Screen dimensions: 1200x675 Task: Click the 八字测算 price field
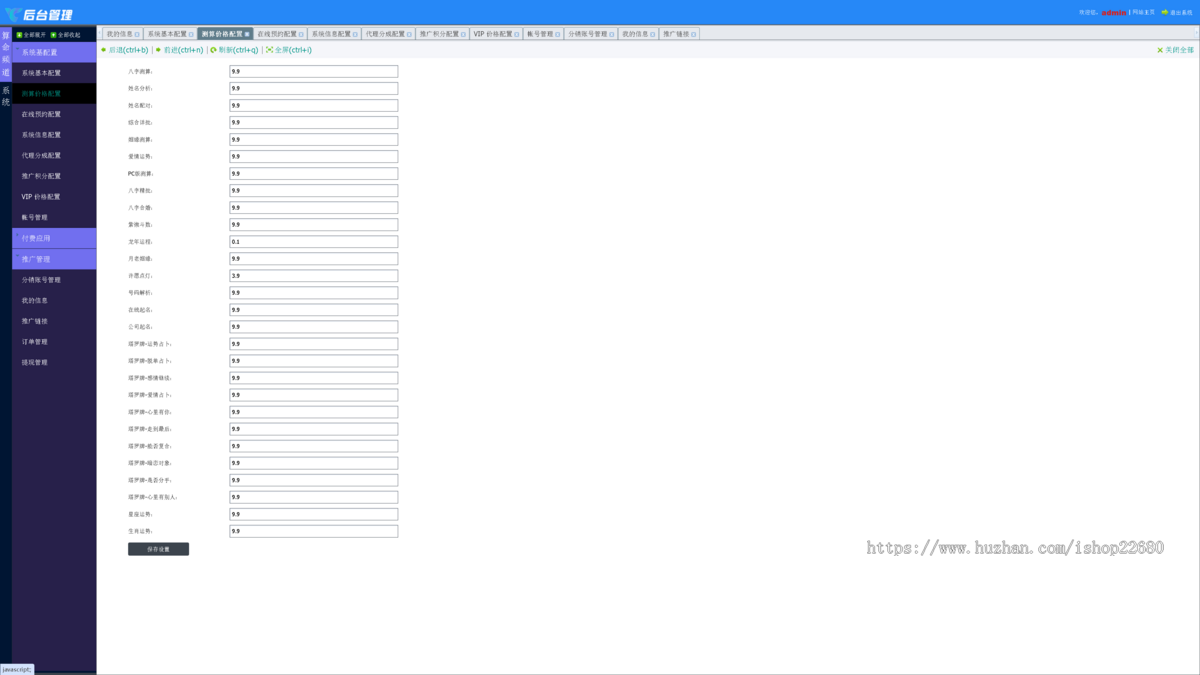click(313, 72)
